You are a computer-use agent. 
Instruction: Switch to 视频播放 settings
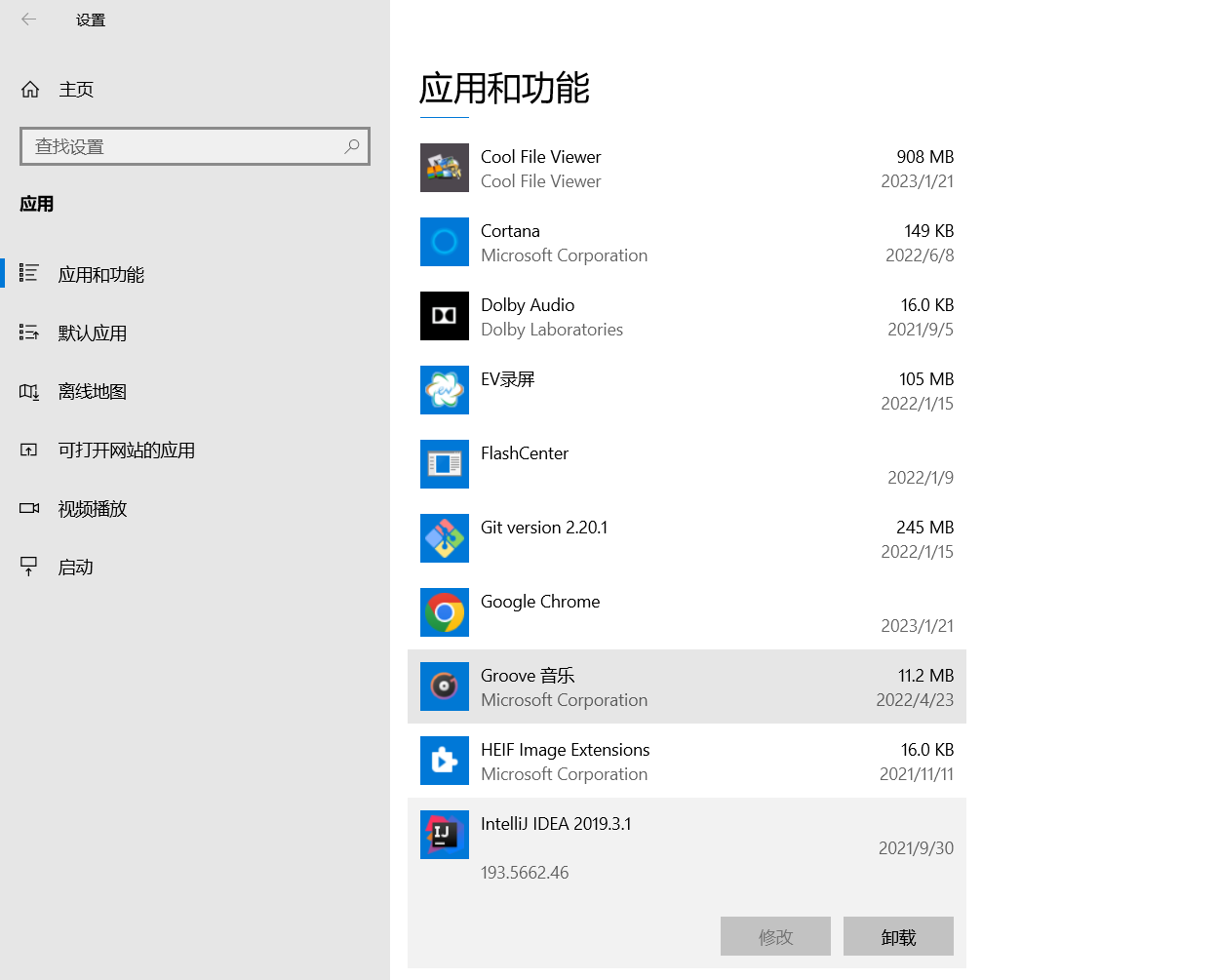pos(195,508)
